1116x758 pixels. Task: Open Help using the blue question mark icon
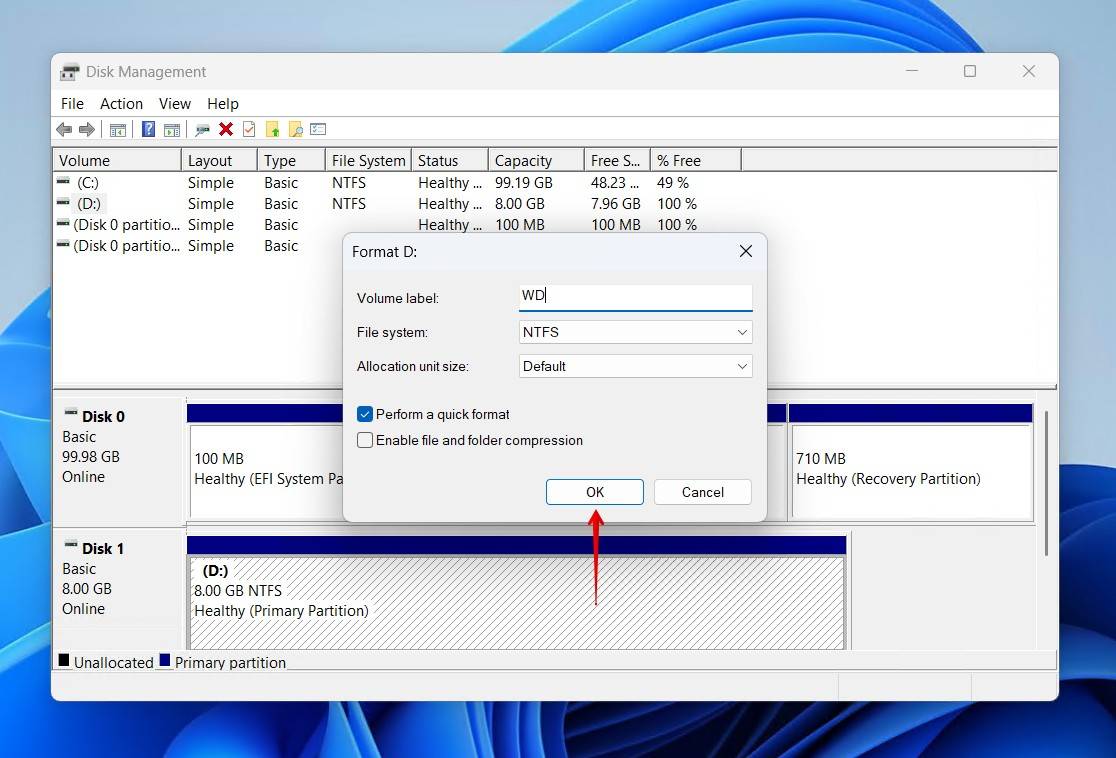(148, 129)
